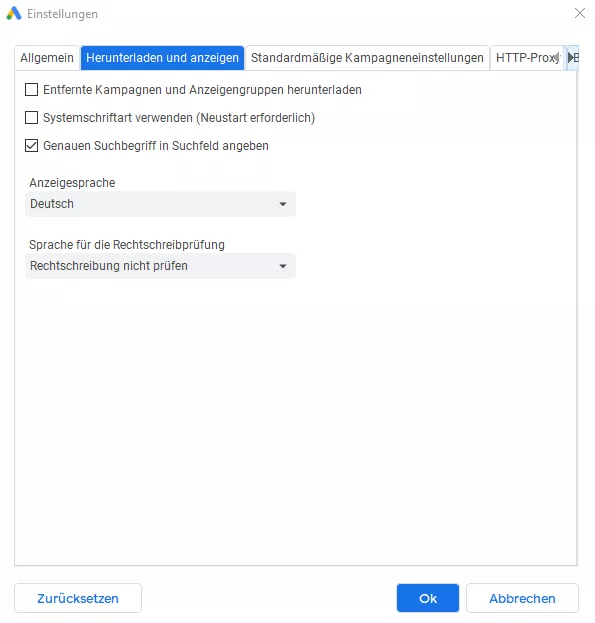Open the Anzeigesprache dropdown showing Deutsch
Screen dimensions: 595x623
tap(160, 204)
